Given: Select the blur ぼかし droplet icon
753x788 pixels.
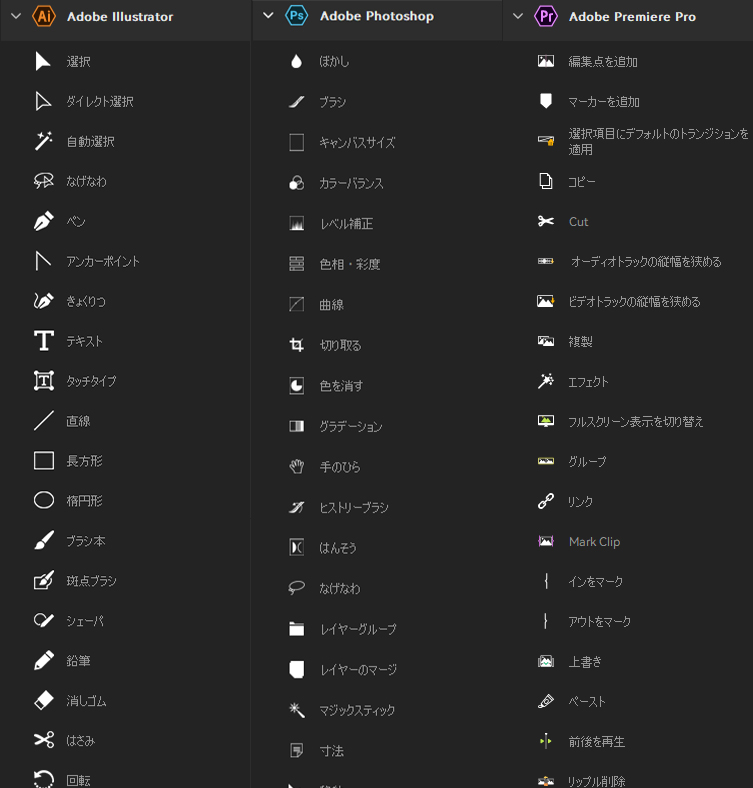Looking at the screenshot, I should 297,61.
